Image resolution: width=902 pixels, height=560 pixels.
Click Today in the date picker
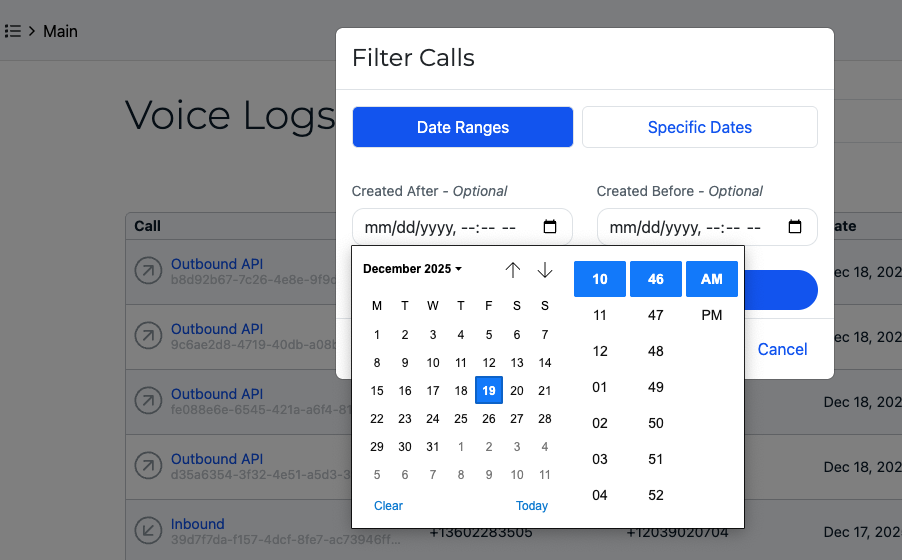coord(532,506)
